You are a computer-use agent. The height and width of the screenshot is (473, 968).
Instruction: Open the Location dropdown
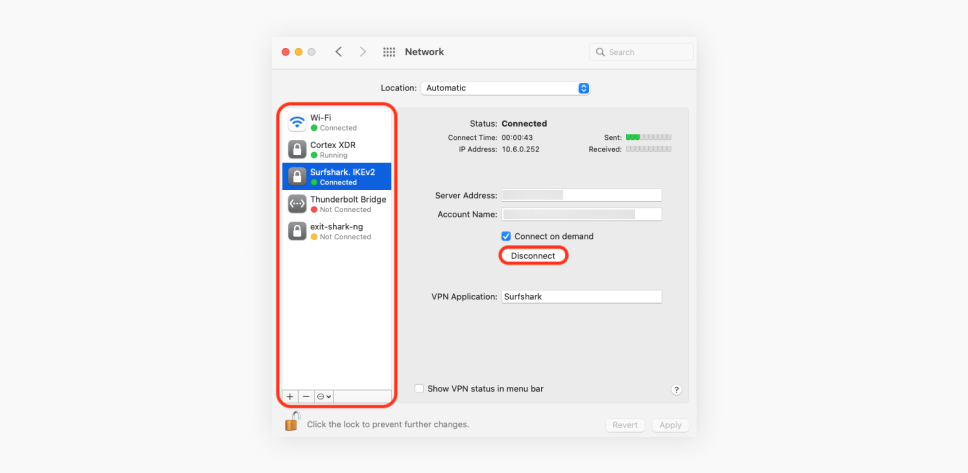[505, 88]
